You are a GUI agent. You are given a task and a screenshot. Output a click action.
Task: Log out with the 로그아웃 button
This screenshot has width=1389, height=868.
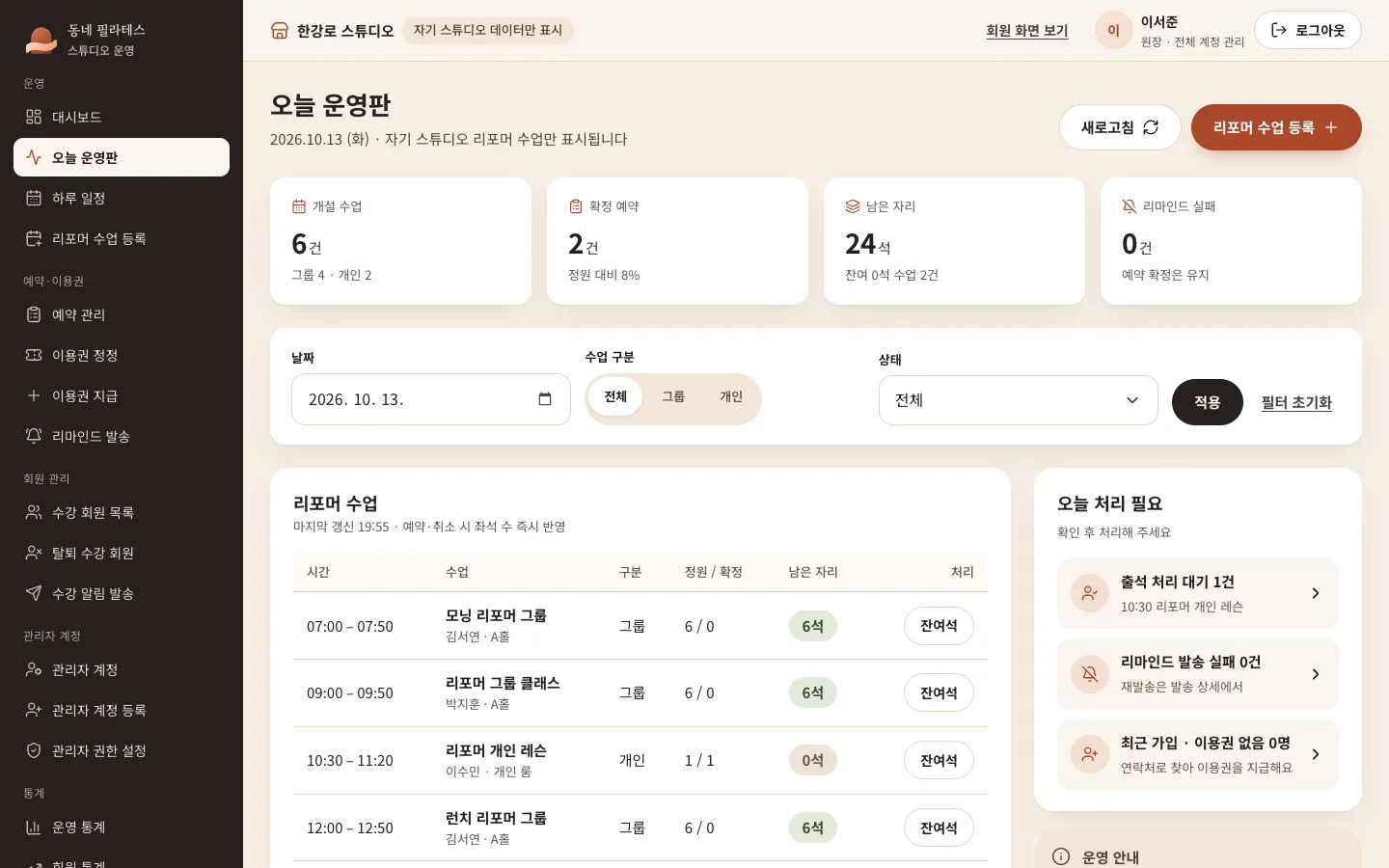(x=1308, y=30)
